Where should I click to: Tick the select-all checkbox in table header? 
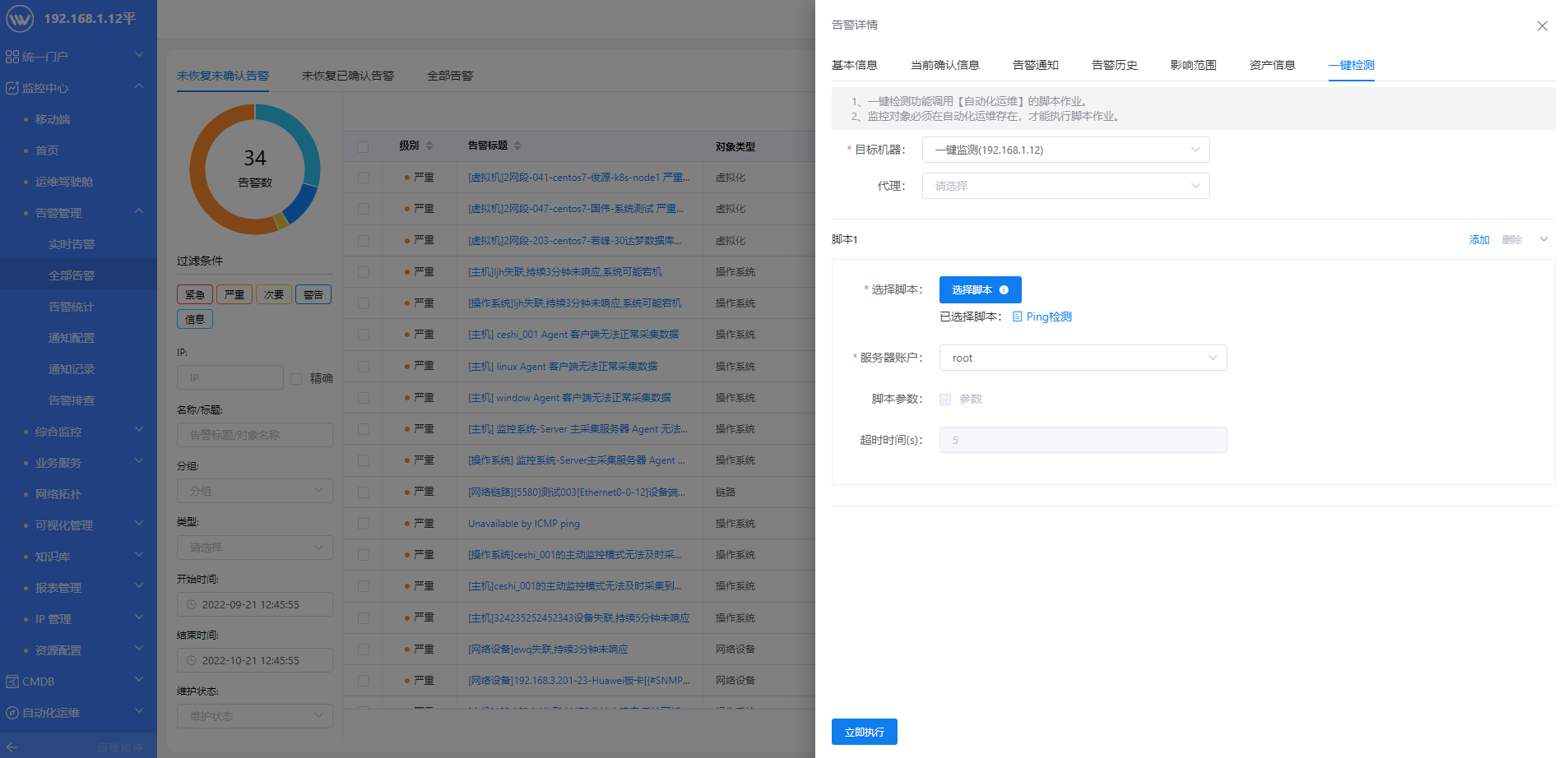pyautogui.click(x=363, y=146)
